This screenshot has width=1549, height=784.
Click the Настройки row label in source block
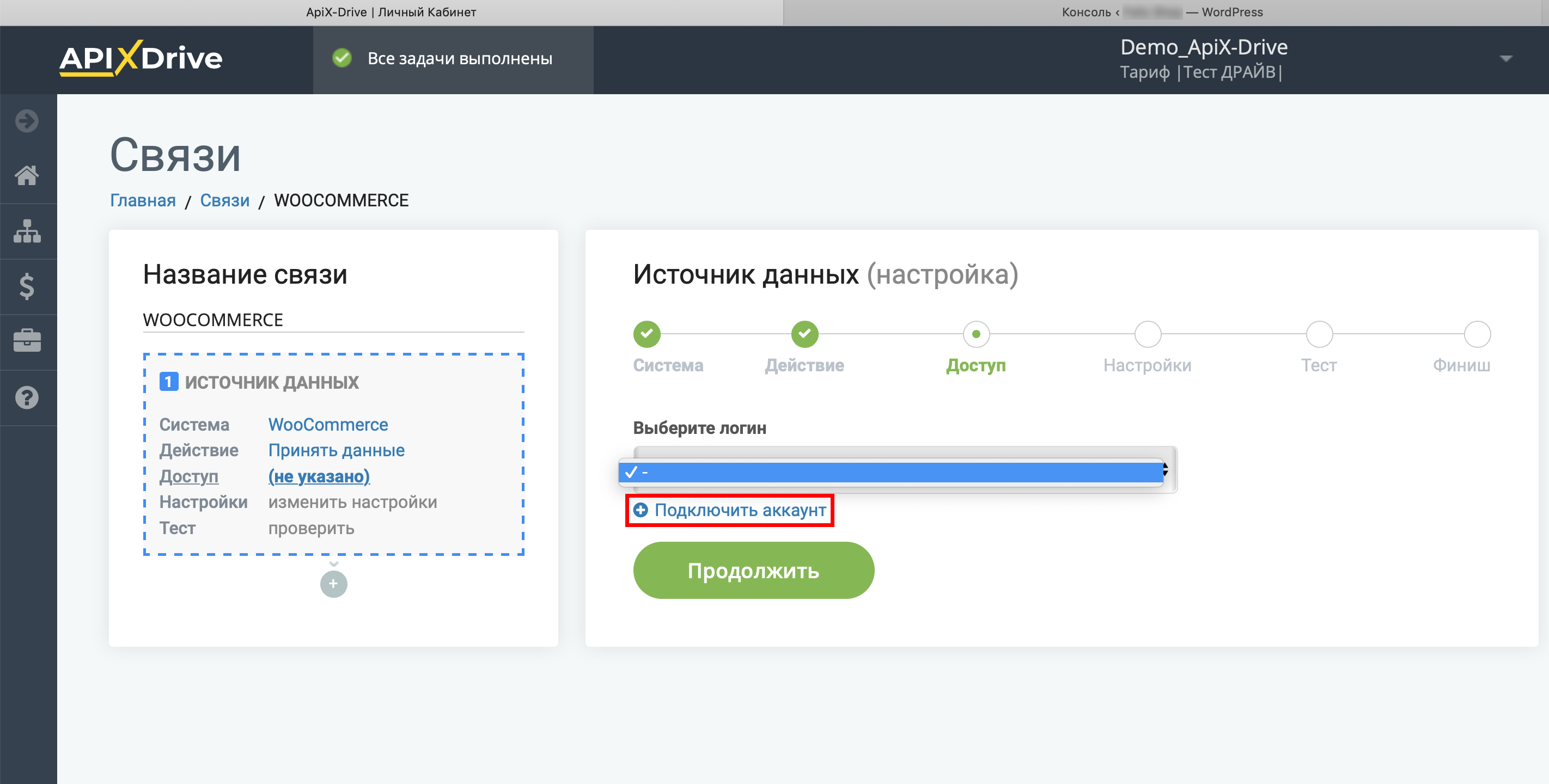click(203, 502)
